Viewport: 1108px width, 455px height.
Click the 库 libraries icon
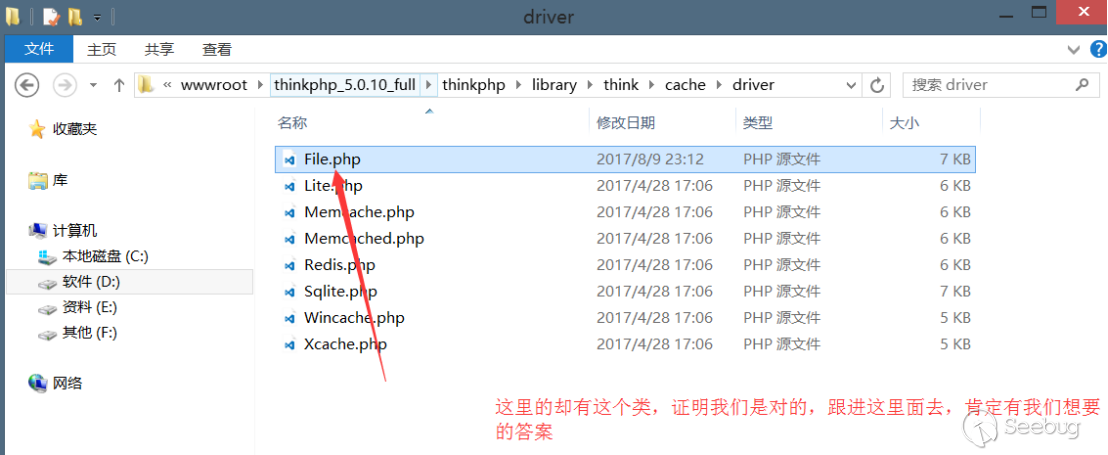(37, 180)
